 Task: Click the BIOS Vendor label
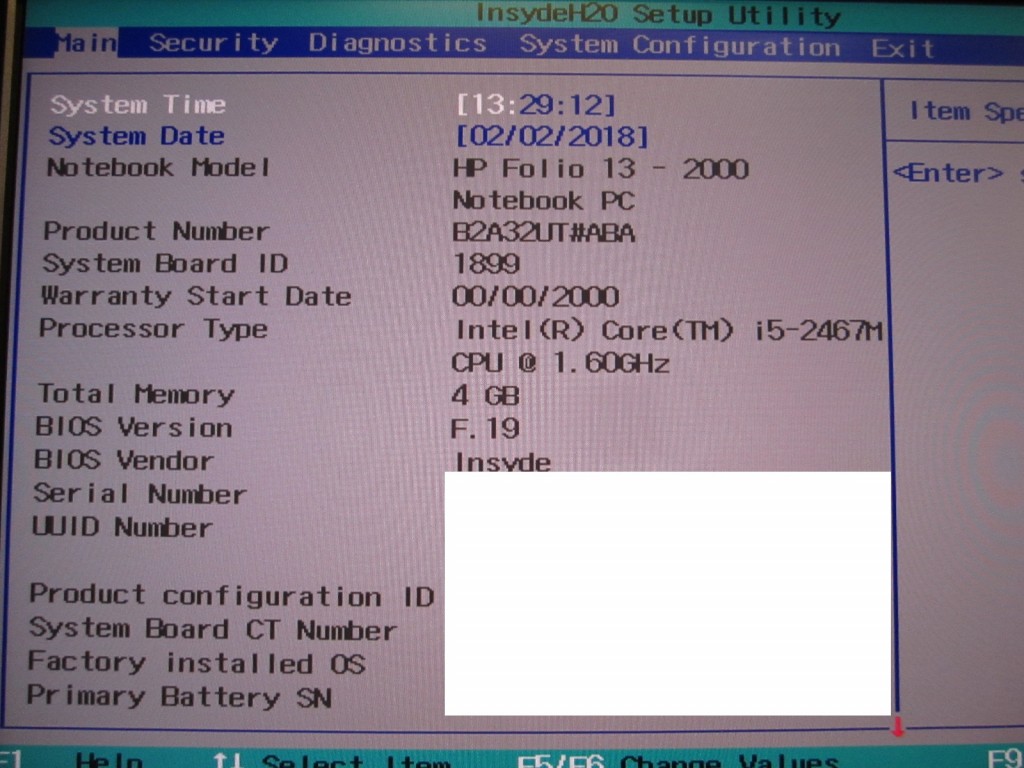124,460
